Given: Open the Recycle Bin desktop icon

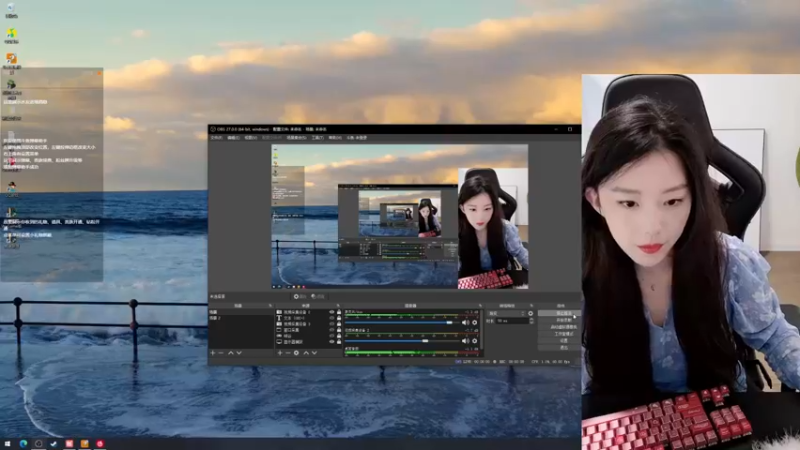Looking at the screenshot, I should coord(11,10).
